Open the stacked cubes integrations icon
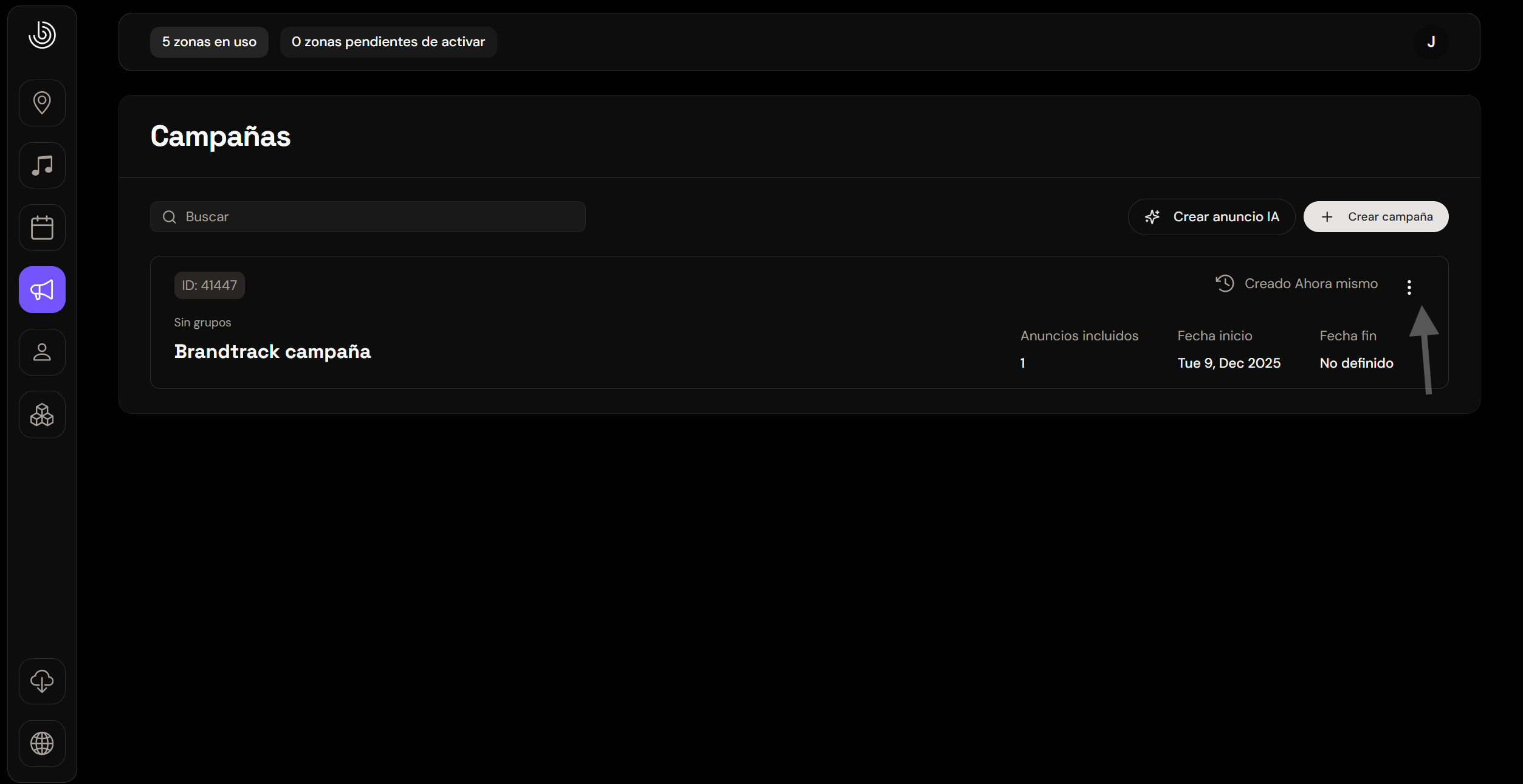The image size is (1523, 784). [x=42, y=415]
